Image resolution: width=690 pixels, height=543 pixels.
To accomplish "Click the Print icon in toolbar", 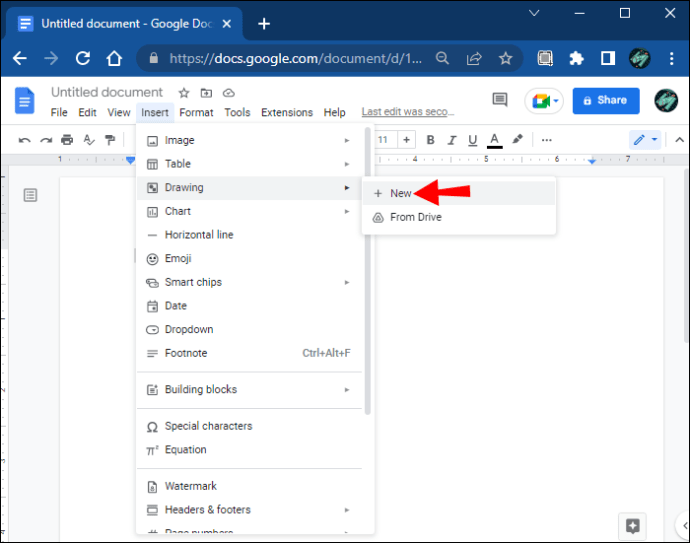I will click(x=67, y=140).
